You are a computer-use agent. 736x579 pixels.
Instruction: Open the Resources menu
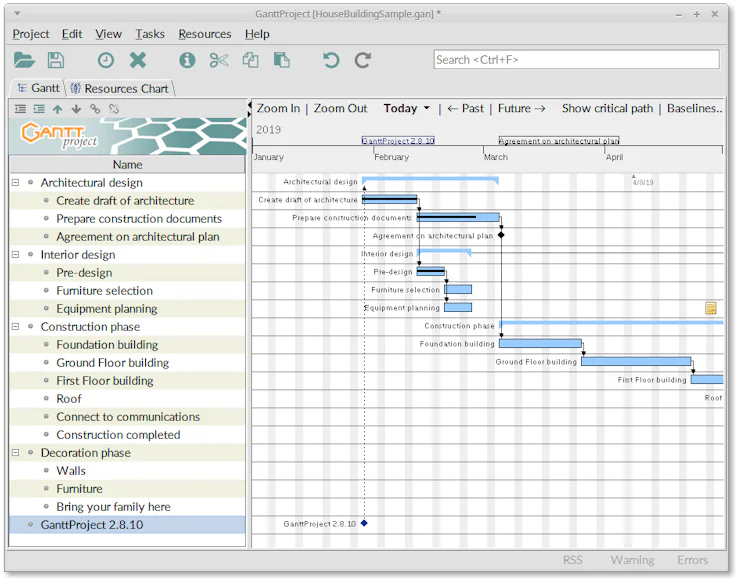pyautogui.click(x=205, y=34)
